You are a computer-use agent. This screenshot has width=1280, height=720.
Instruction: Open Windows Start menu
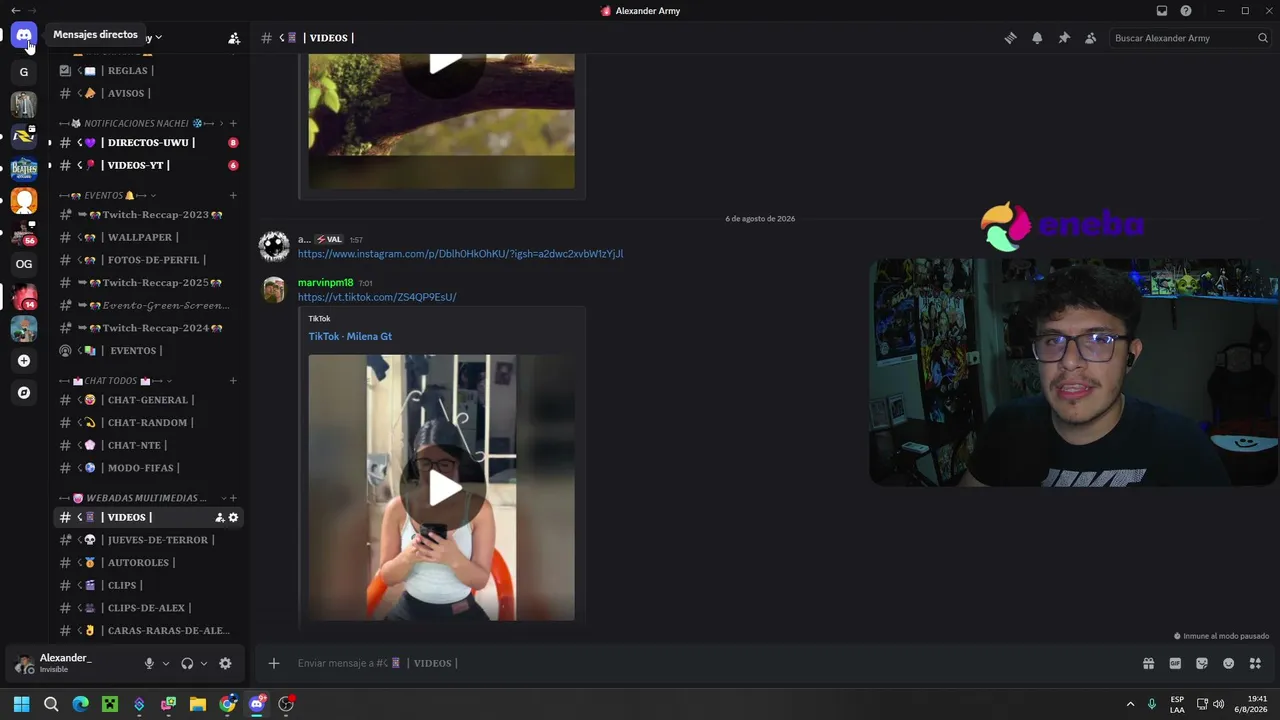click(22, 704)
